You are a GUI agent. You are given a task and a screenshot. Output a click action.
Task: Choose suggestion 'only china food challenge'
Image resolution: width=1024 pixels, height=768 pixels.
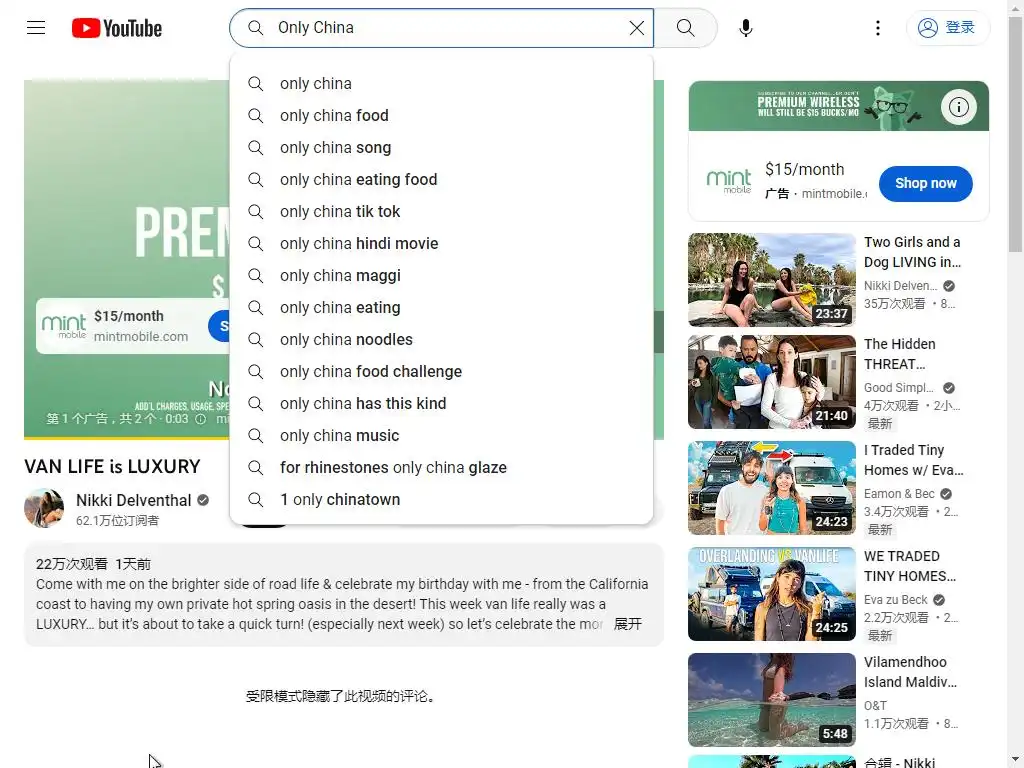[441, 372]
